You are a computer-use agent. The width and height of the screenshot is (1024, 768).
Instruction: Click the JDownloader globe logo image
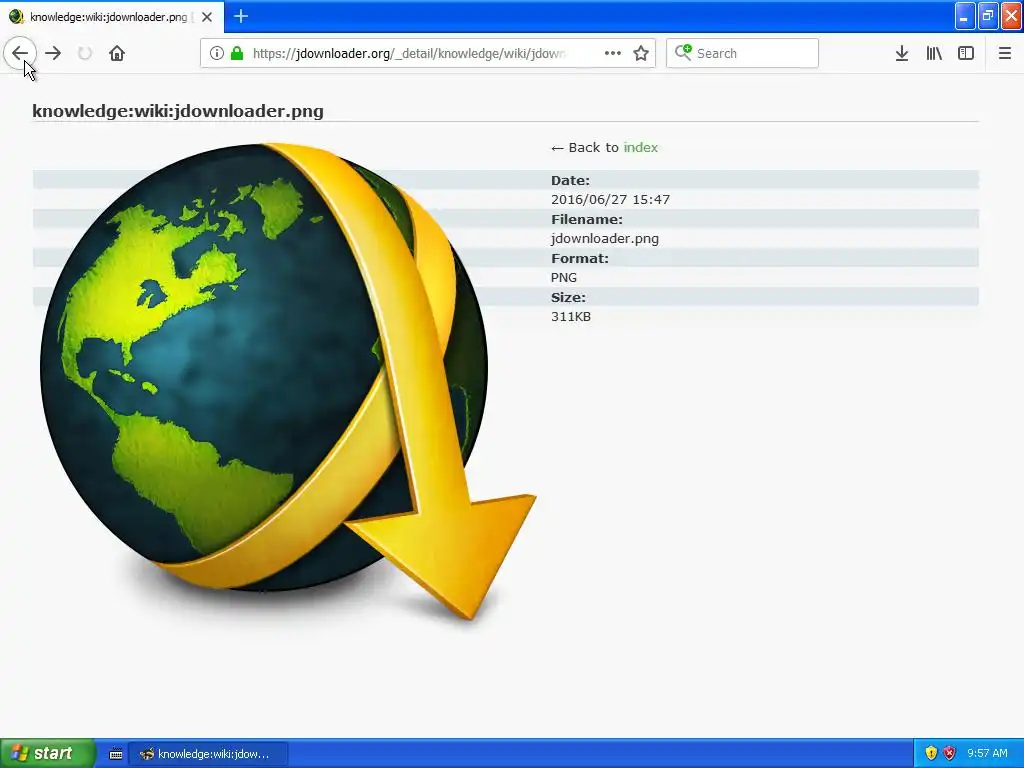(x=287, y=381)
